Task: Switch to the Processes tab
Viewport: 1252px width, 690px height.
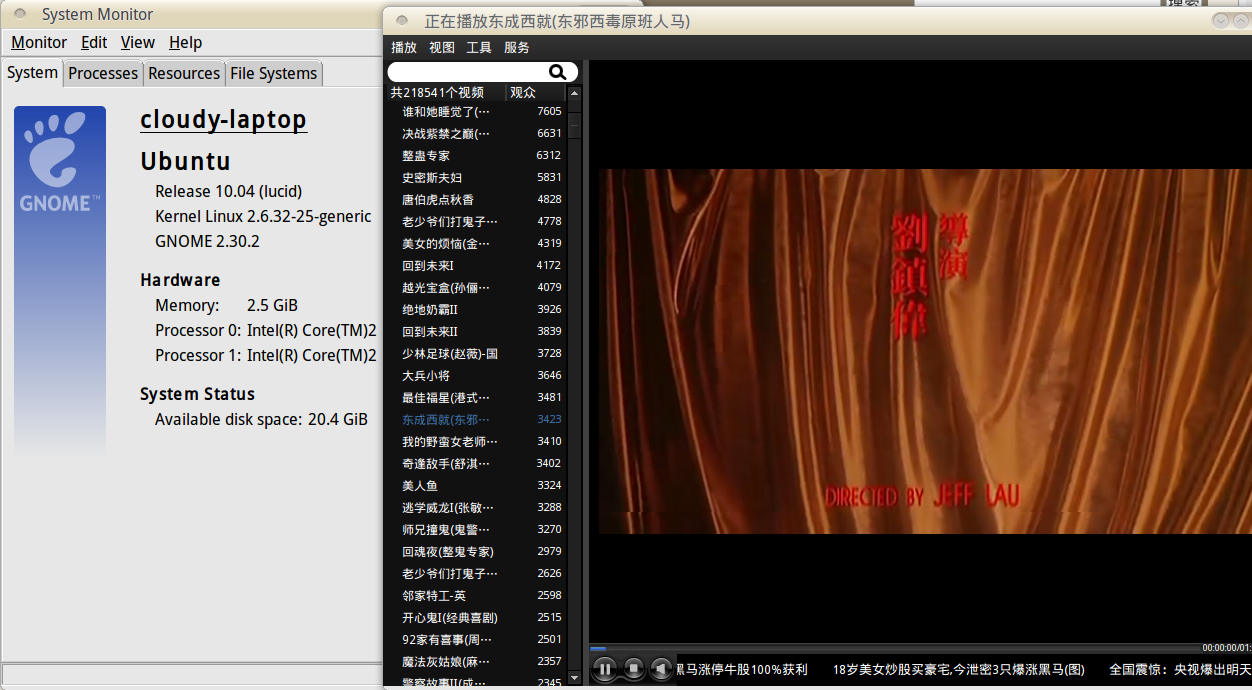Action: [x=103, y=73]
